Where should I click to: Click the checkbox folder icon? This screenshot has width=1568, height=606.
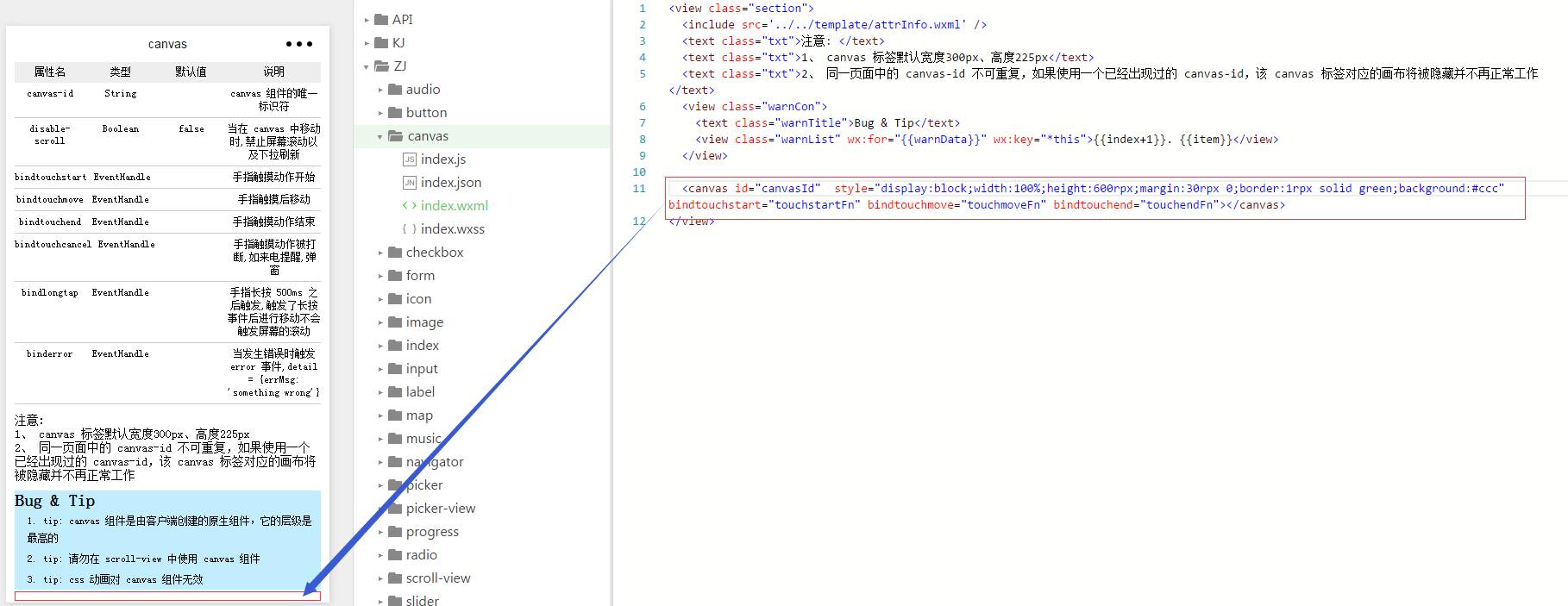point(395,252)
